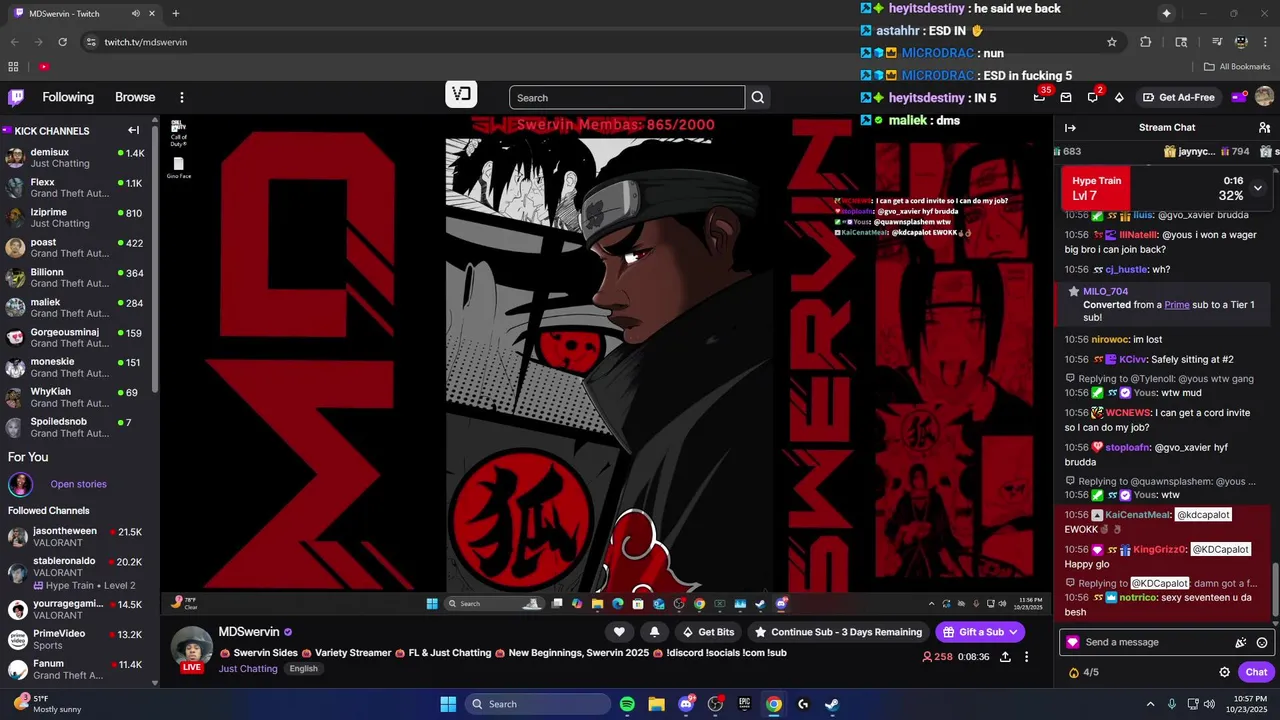Collapse the left channels sidebar
Screen dimensions: 1280x720
pos(133,130)
